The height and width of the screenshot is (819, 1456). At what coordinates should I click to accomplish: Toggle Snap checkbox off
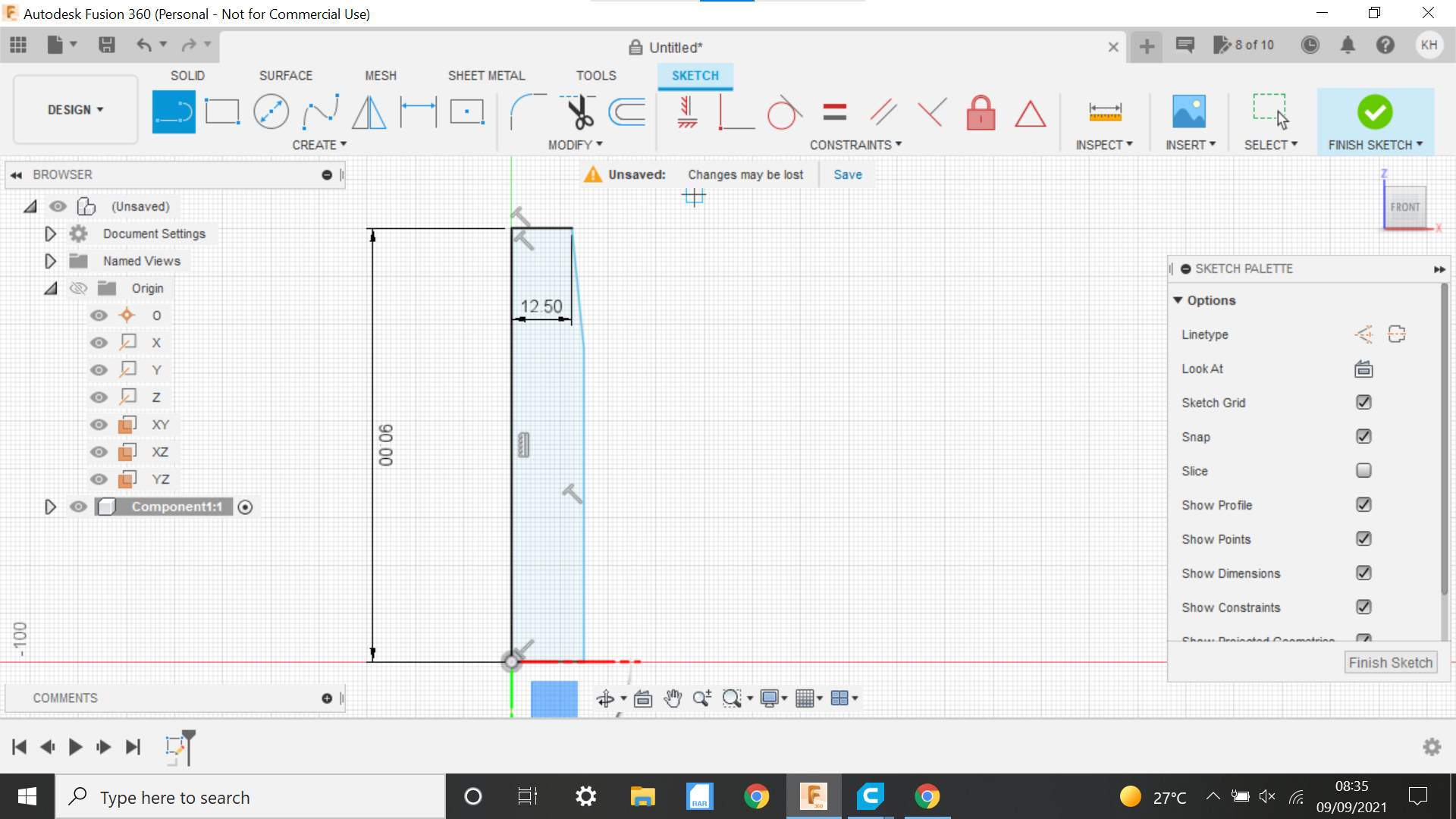1364,436
